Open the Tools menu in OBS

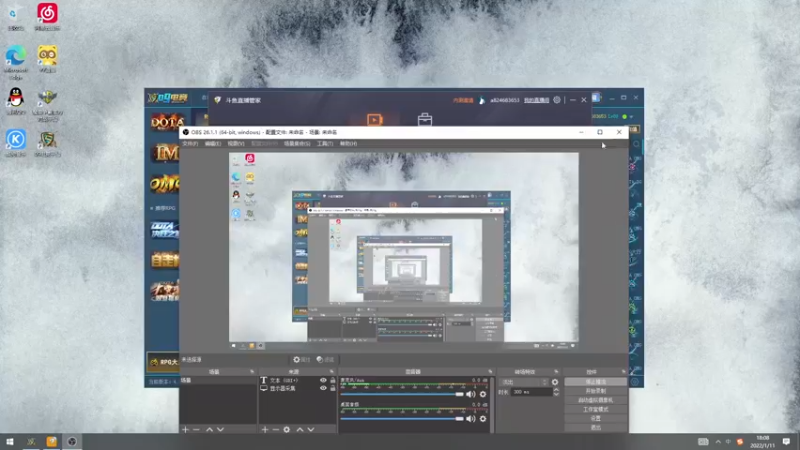pos(324,144)
